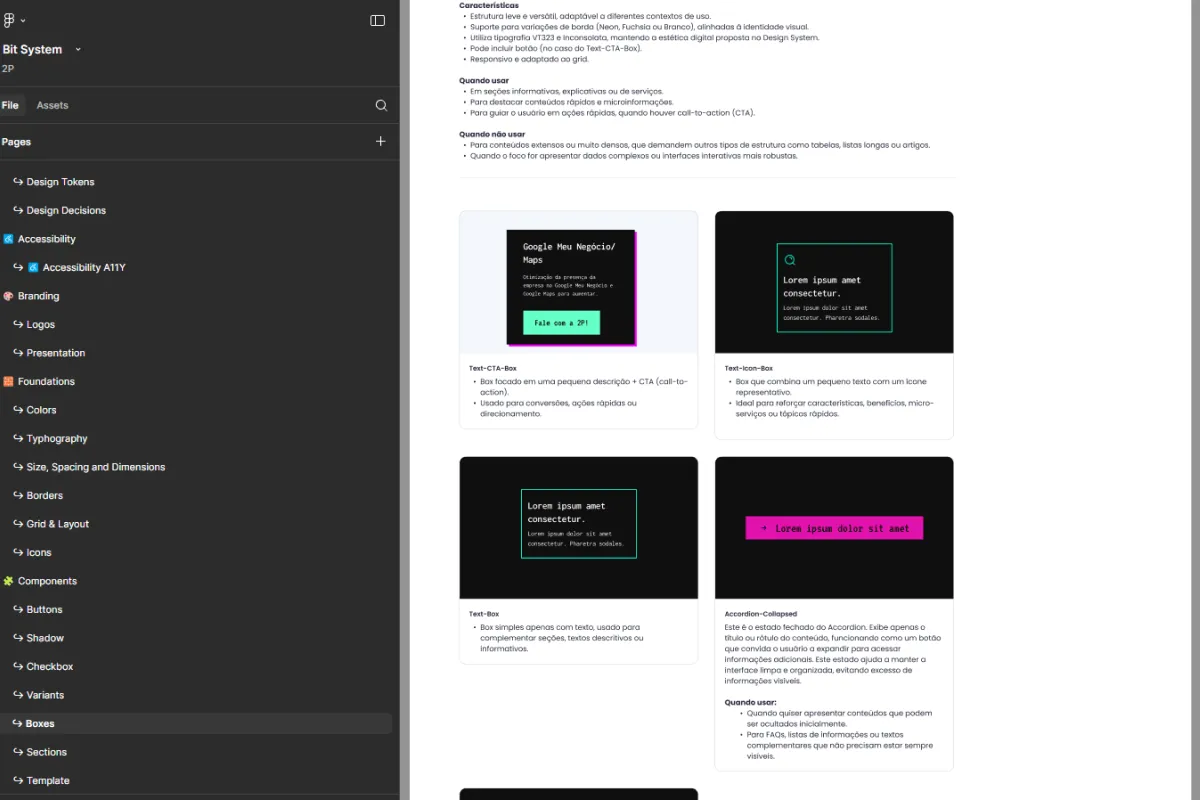Screen dimensions: 1200x800
Task: Click the 'Fale com a 2P!' button
Action: [x=561, y=323]
